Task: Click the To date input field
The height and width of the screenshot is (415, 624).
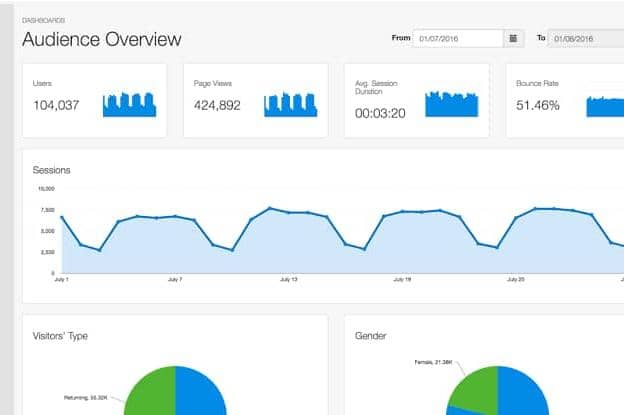Action: coord(586,39)
